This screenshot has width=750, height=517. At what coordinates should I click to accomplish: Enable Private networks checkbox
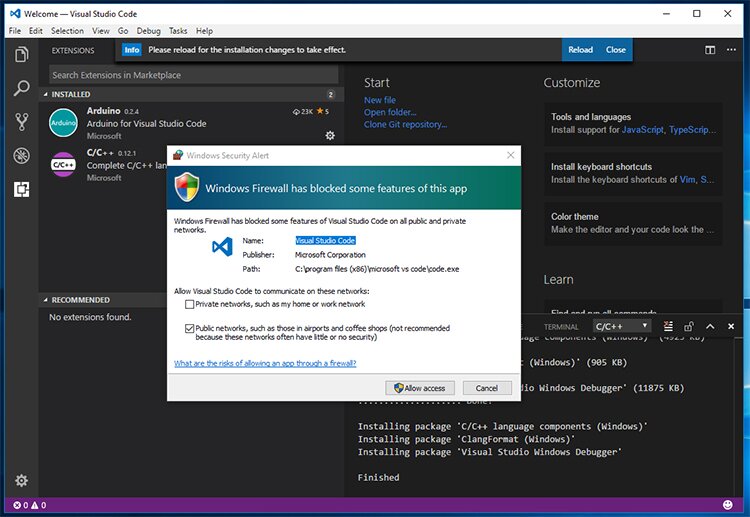coord(189,304)
